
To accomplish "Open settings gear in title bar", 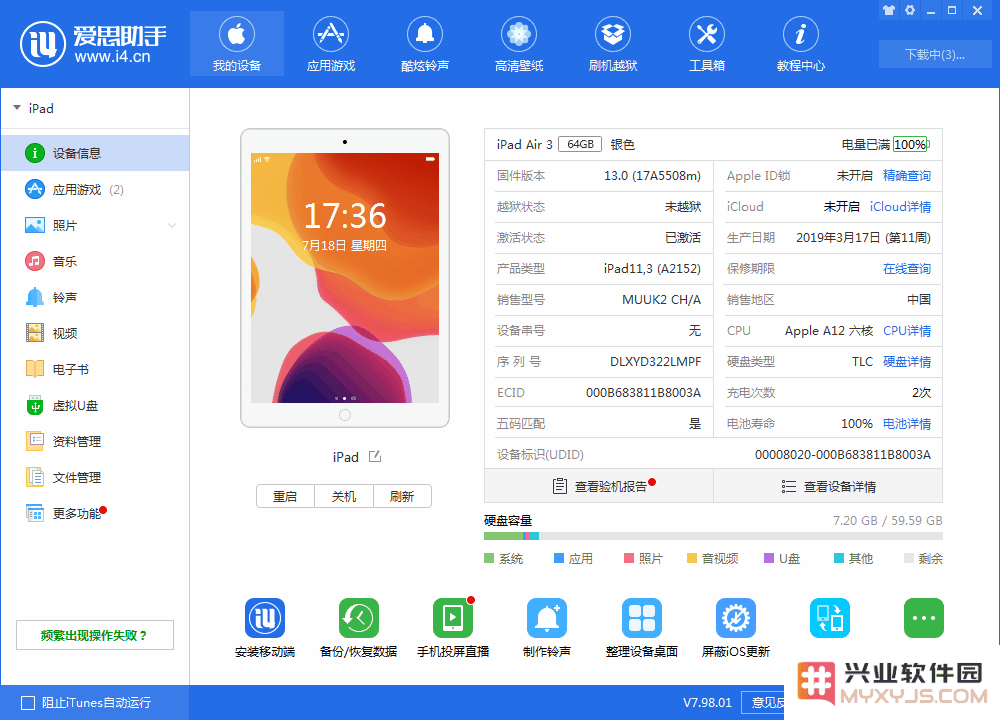I will point(910,10).
